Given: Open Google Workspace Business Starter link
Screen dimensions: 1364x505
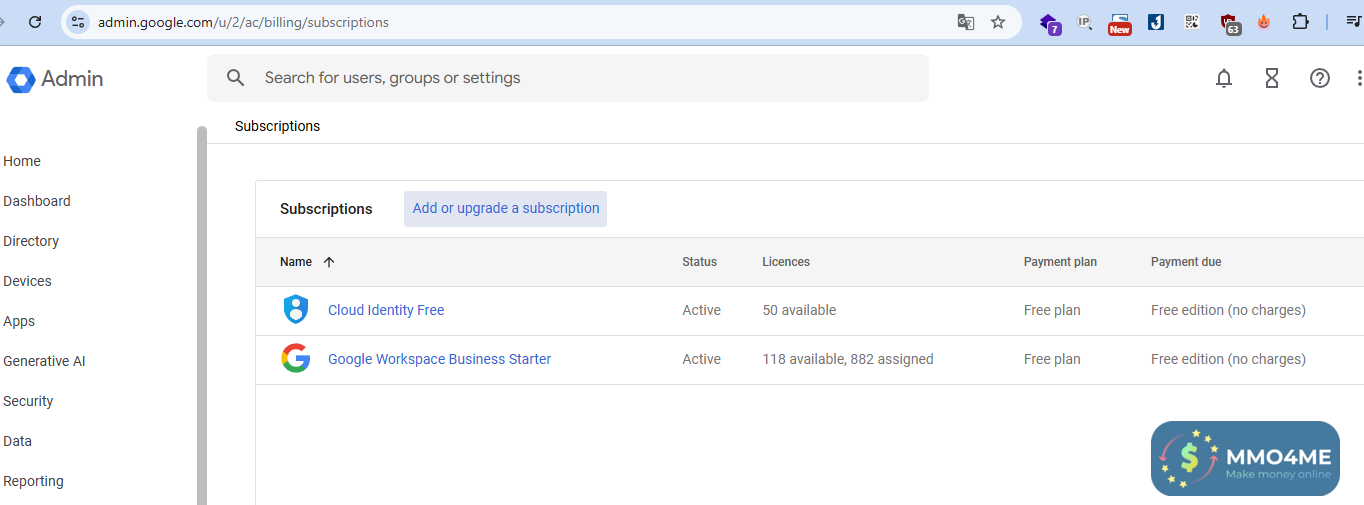Looking at the screenshot, I should [439, 359].
